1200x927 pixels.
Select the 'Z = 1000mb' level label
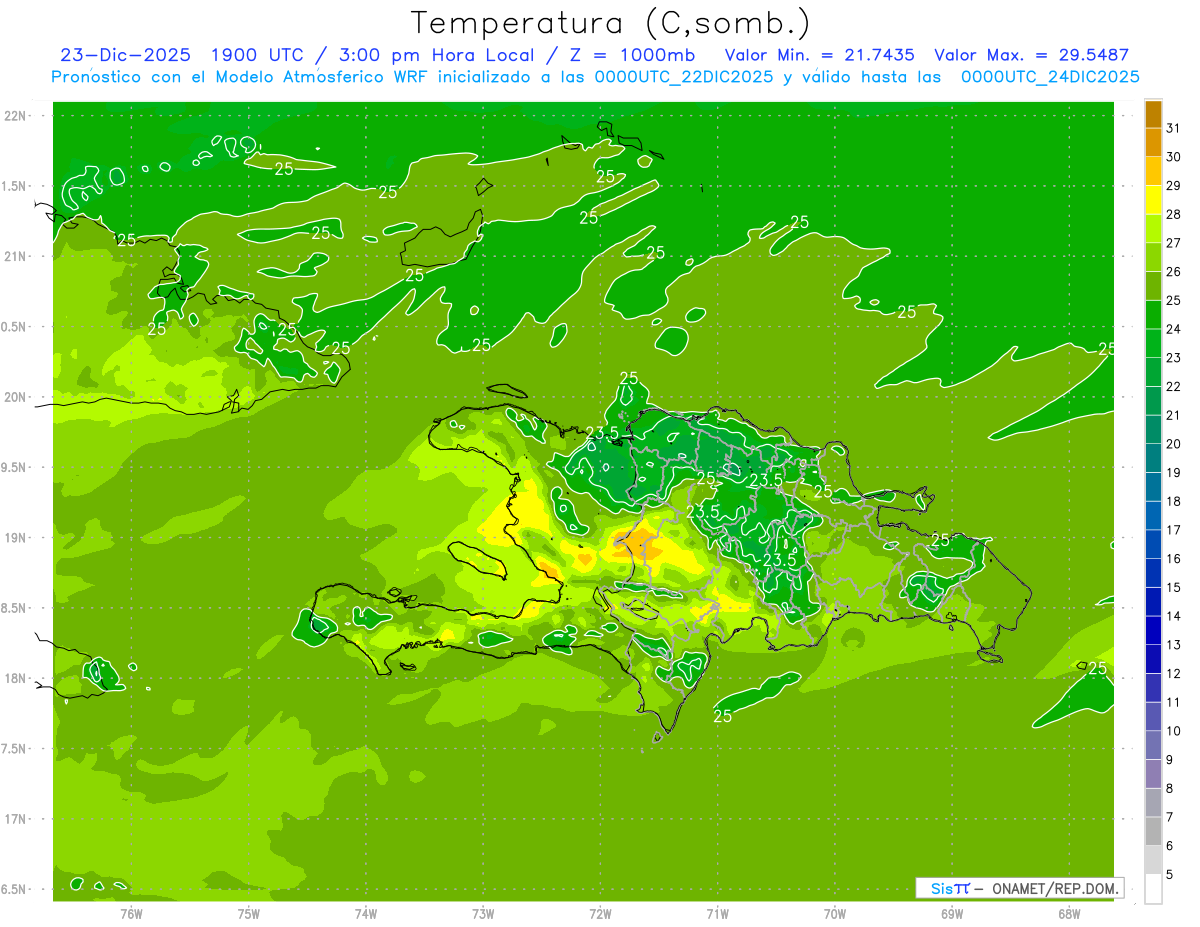click(634, 55)
